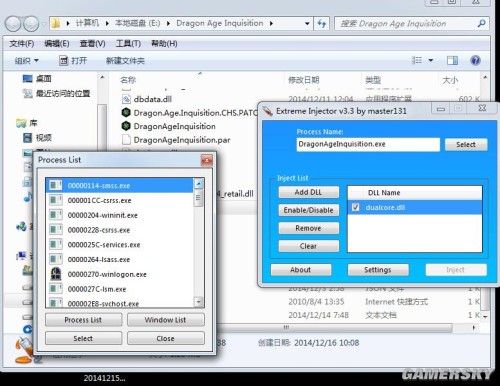This screenshot has height=386, width=500.
Task: Toggle the dualcore.dll checkbox
Action: coord(355,207)
